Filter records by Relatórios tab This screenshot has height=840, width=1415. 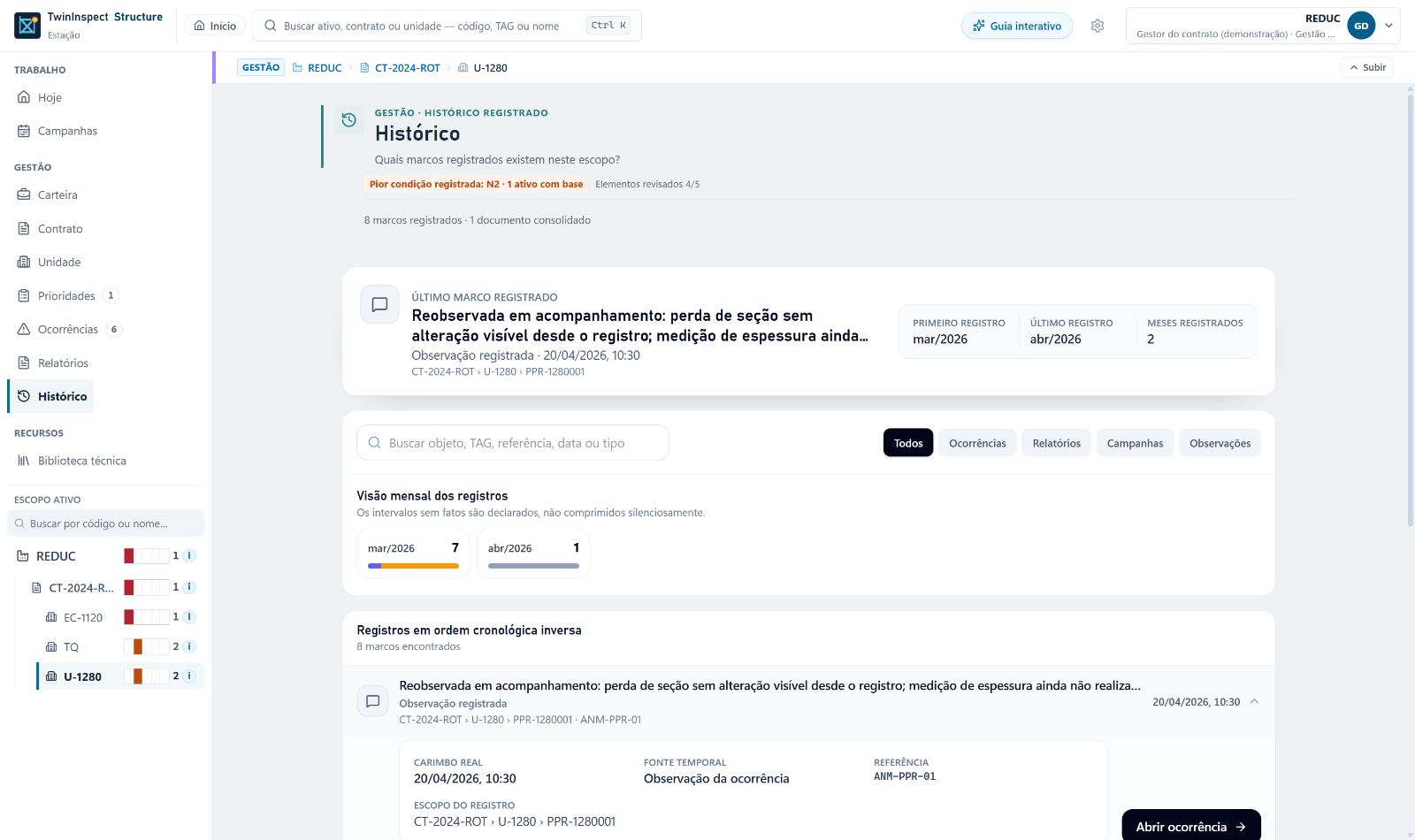(x=1057, y=443)
